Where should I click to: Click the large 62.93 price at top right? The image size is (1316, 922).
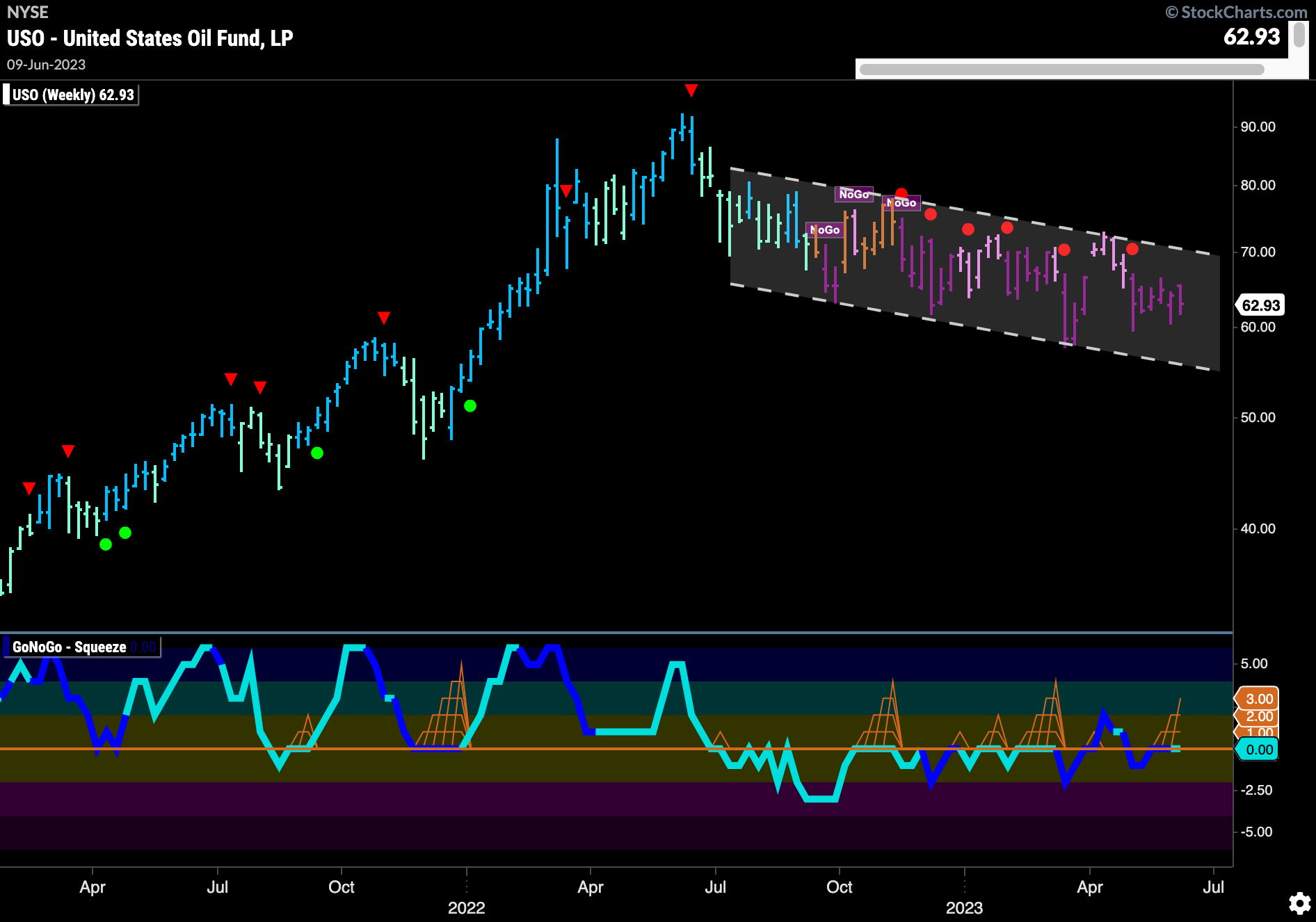[x=1251, y=36]
